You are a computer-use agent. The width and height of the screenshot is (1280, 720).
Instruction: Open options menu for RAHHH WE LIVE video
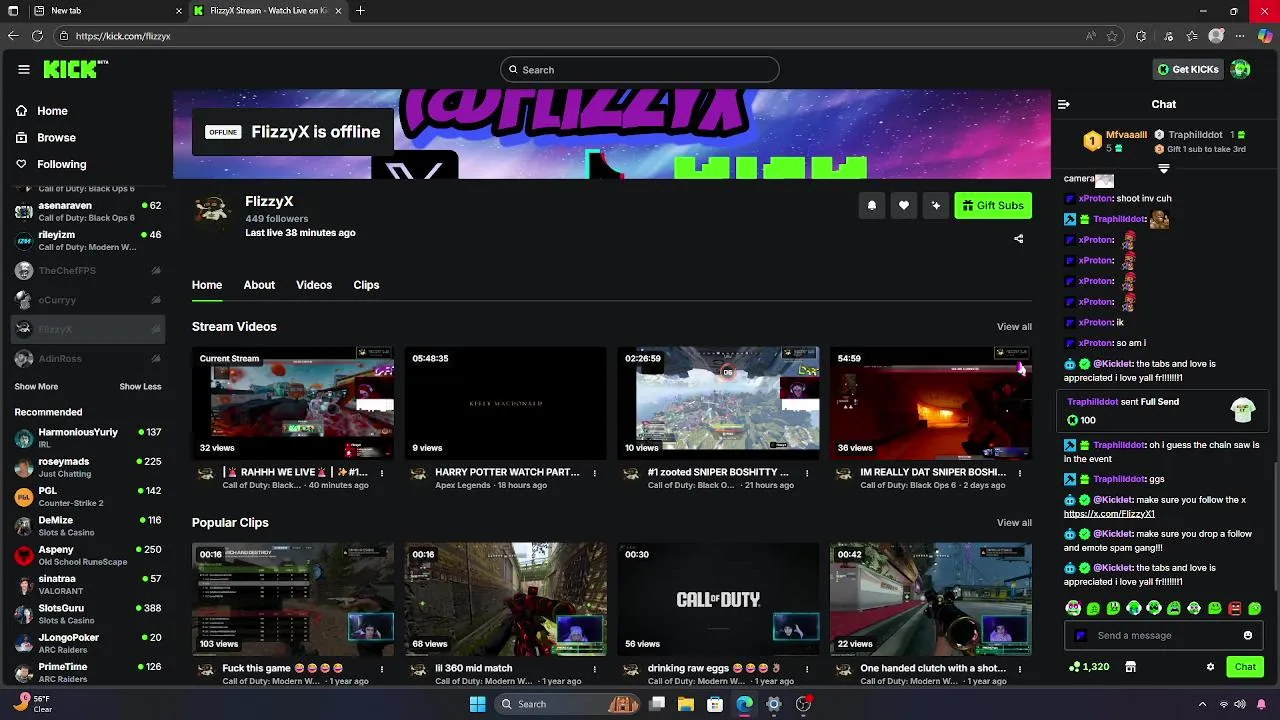pyautogui.click(x=382, y=473)
